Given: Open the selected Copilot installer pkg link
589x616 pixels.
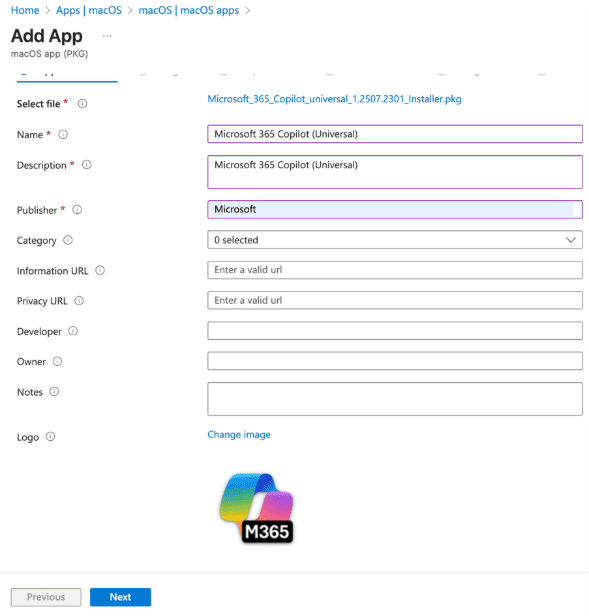Looking at the screenshot, I should click(334, 99).
